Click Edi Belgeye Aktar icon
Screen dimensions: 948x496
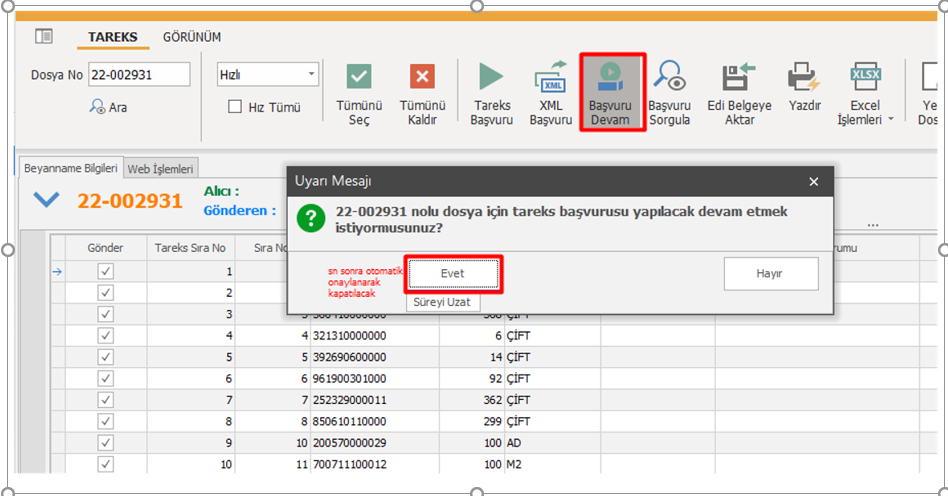pyautogui.click(x=739, y=76)
